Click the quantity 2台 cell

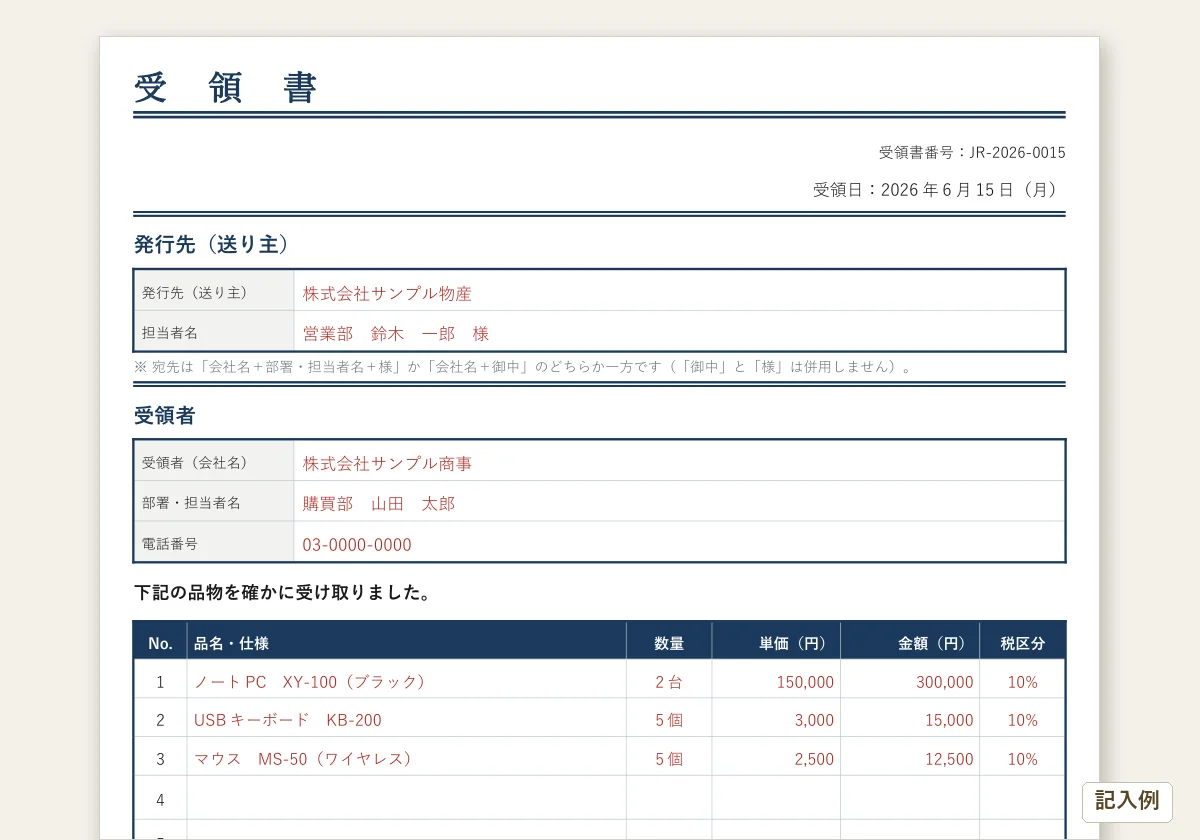click(669, 679)
